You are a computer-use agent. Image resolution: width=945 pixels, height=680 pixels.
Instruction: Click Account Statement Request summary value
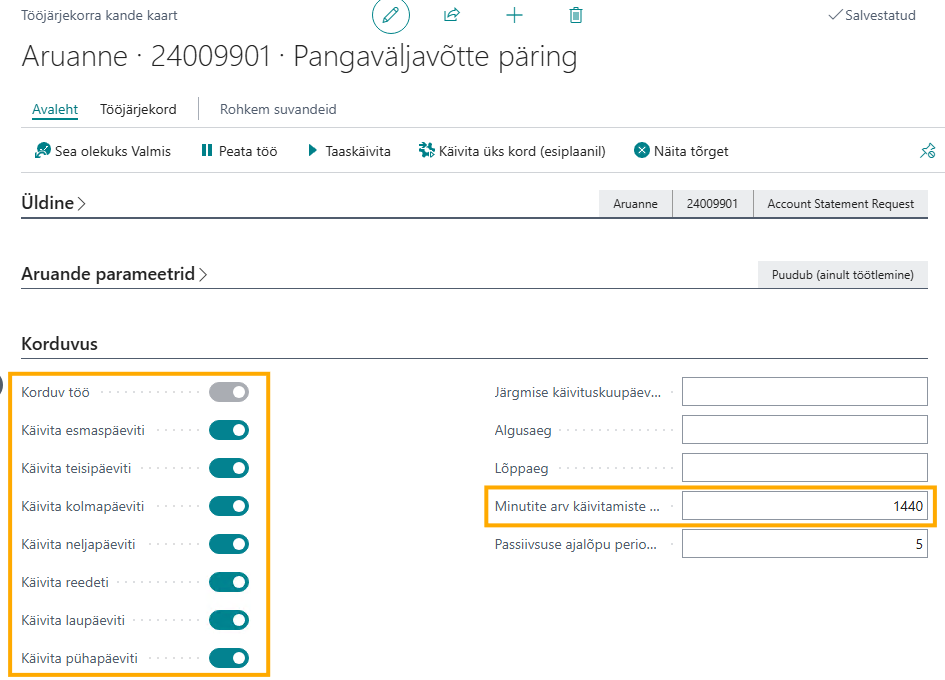841,204
